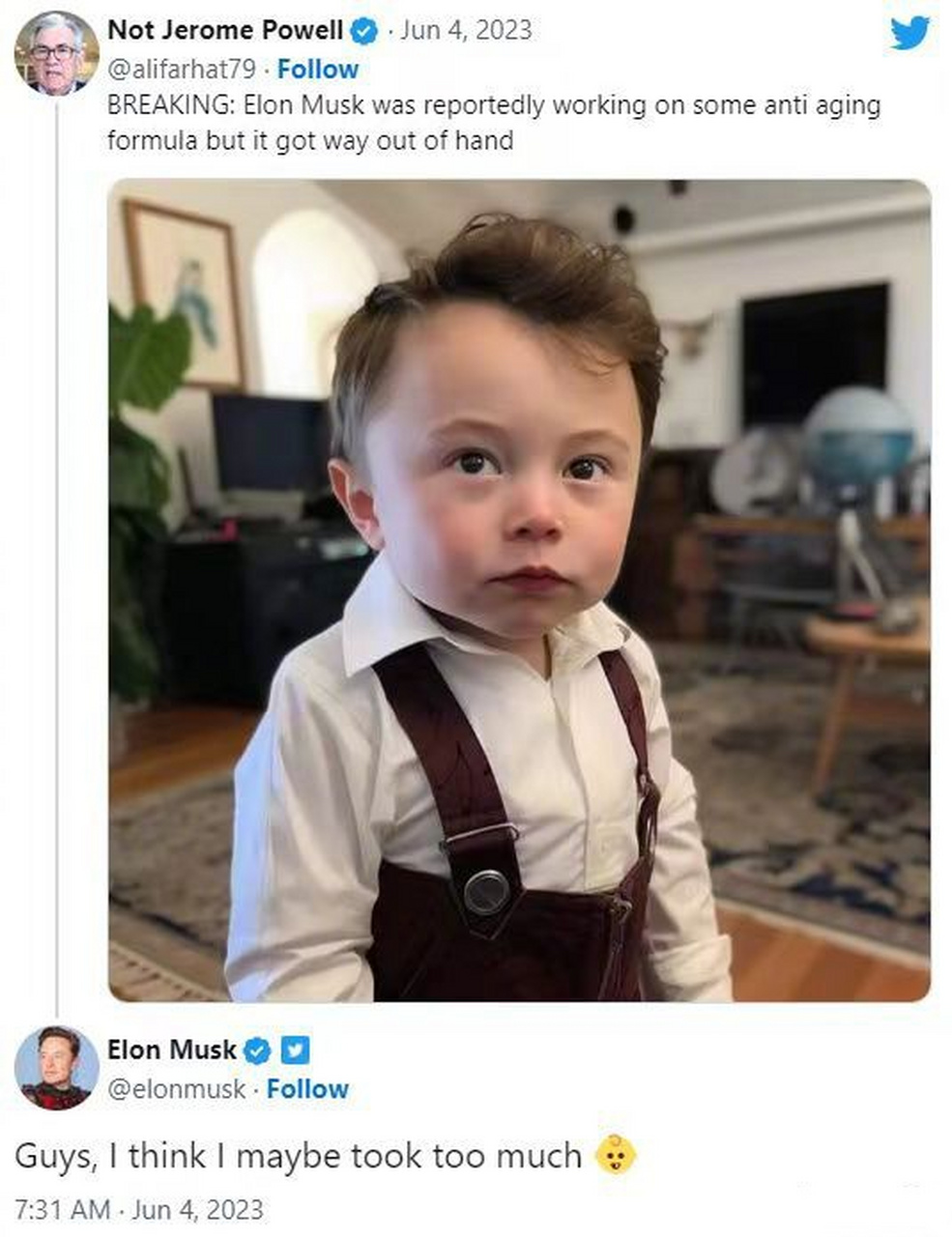
Task: Open the top "Jun 4, 2023" date link
Action: click(466, 31)
